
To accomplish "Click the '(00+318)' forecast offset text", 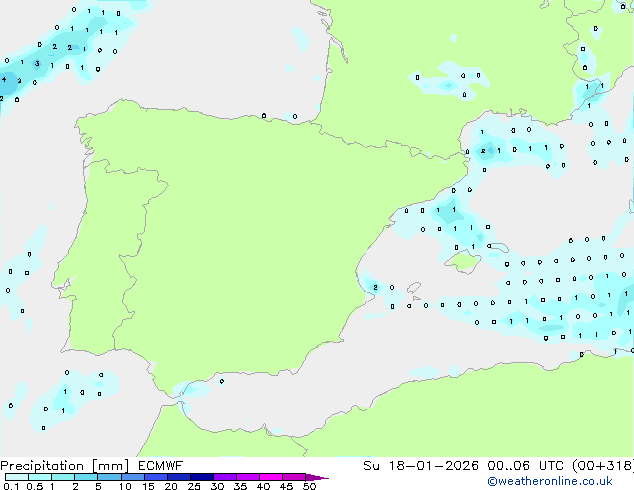I will [603, 466].
